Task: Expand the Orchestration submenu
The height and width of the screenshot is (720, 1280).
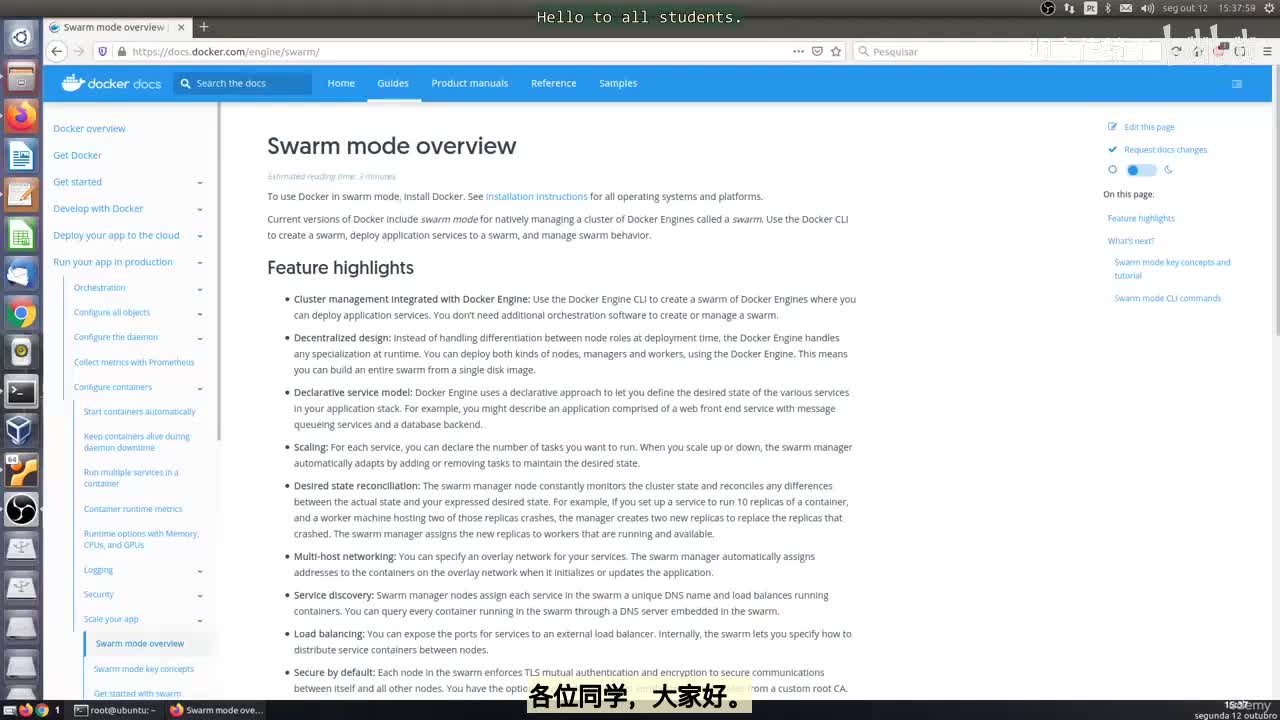Action: click(x=200, y=288)
